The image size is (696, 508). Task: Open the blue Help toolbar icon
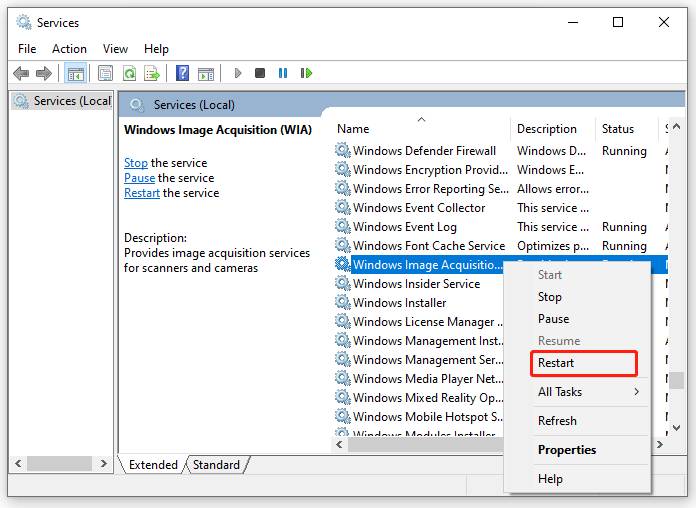(182, 73)
